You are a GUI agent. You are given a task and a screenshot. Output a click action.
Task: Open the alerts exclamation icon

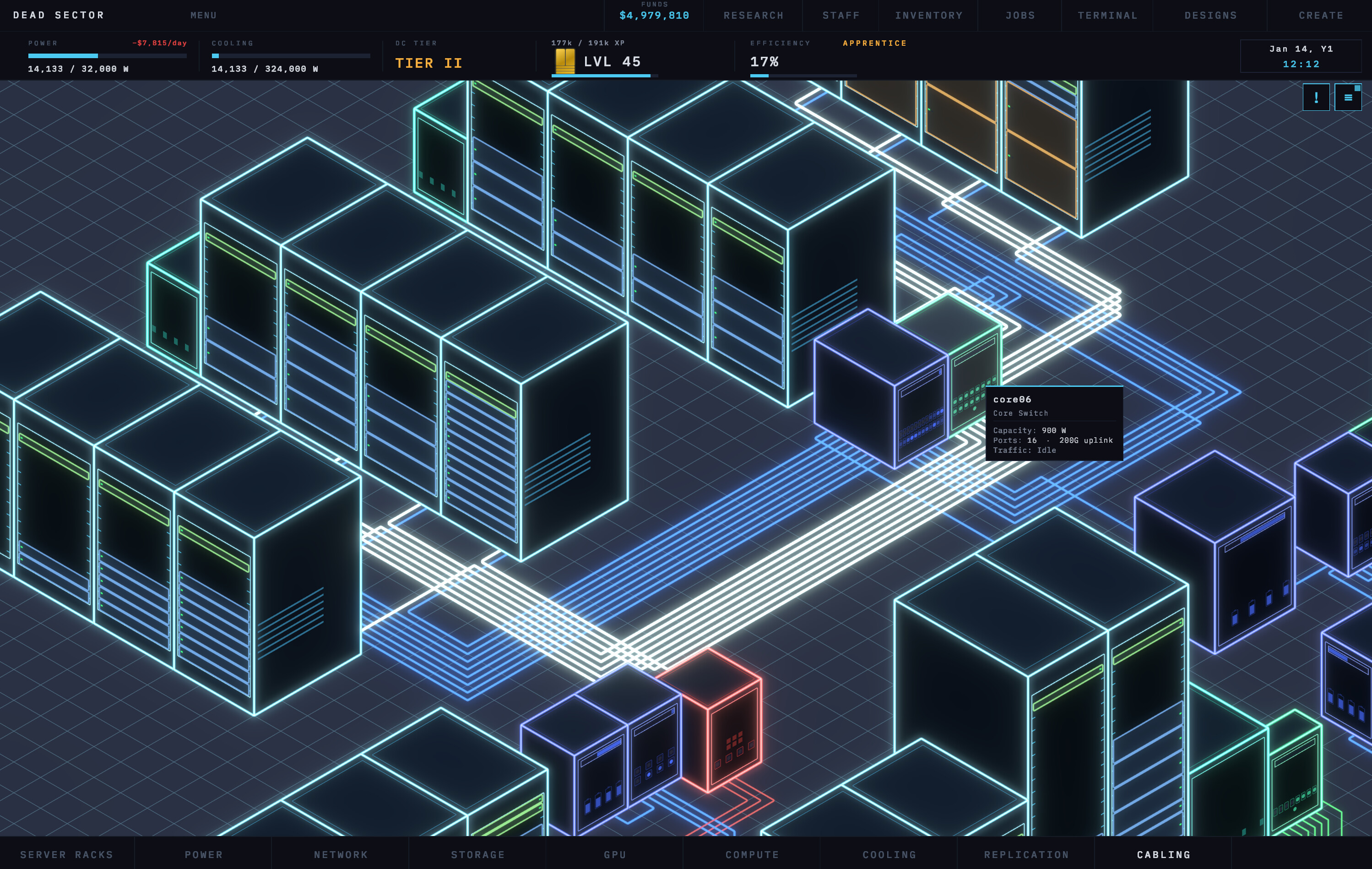(x=1316, y=97)
